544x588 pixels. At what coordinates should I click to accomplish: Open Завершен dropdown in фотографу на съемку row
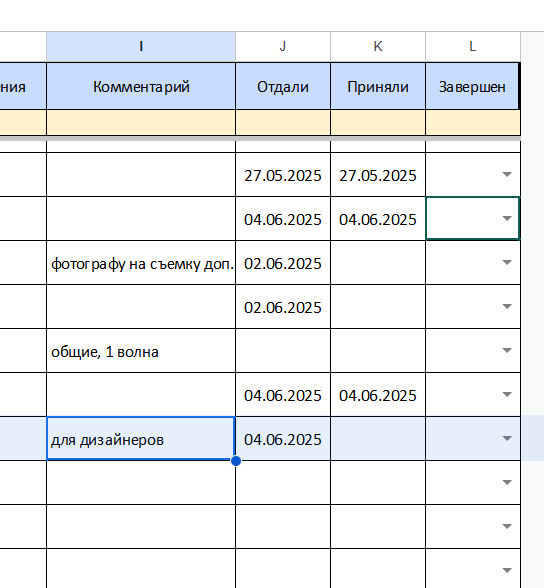click(507, 262)
